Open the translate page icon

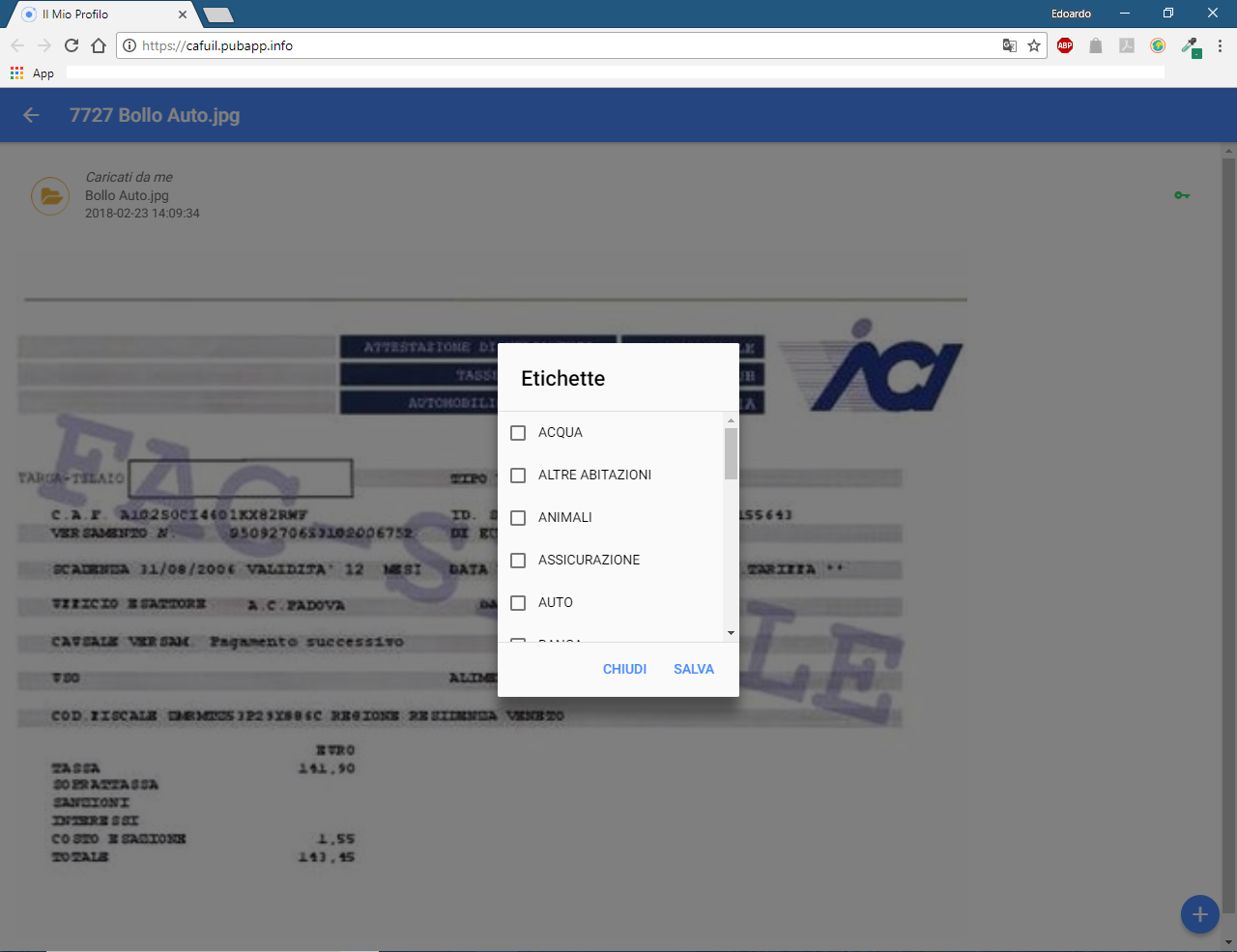click(1010, 45)
